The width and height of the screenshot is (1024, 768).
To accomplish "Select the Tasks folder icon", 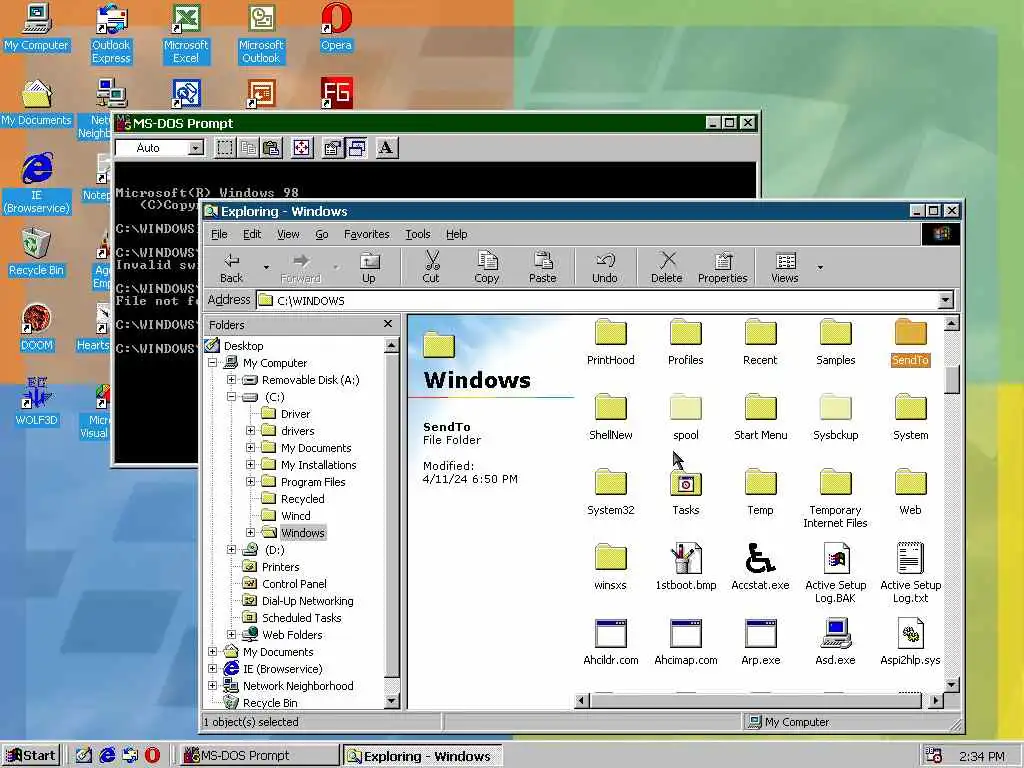I will coord(686,483).
